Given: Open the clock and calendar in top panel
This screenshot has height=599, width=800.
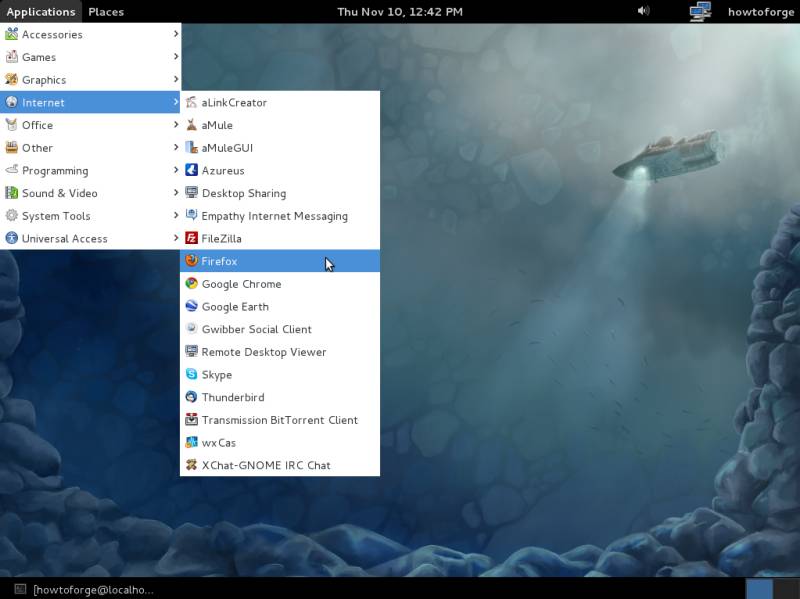Looking at the screenshot, I should pyautogui.click(x=400, y=12).
